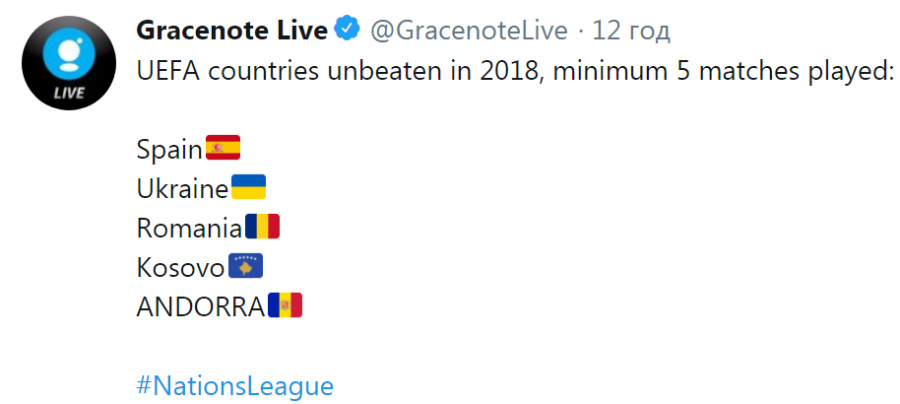This screenshot has height=404, width=900.
Task: Click the Romania flag emoji
Action: 262,226
